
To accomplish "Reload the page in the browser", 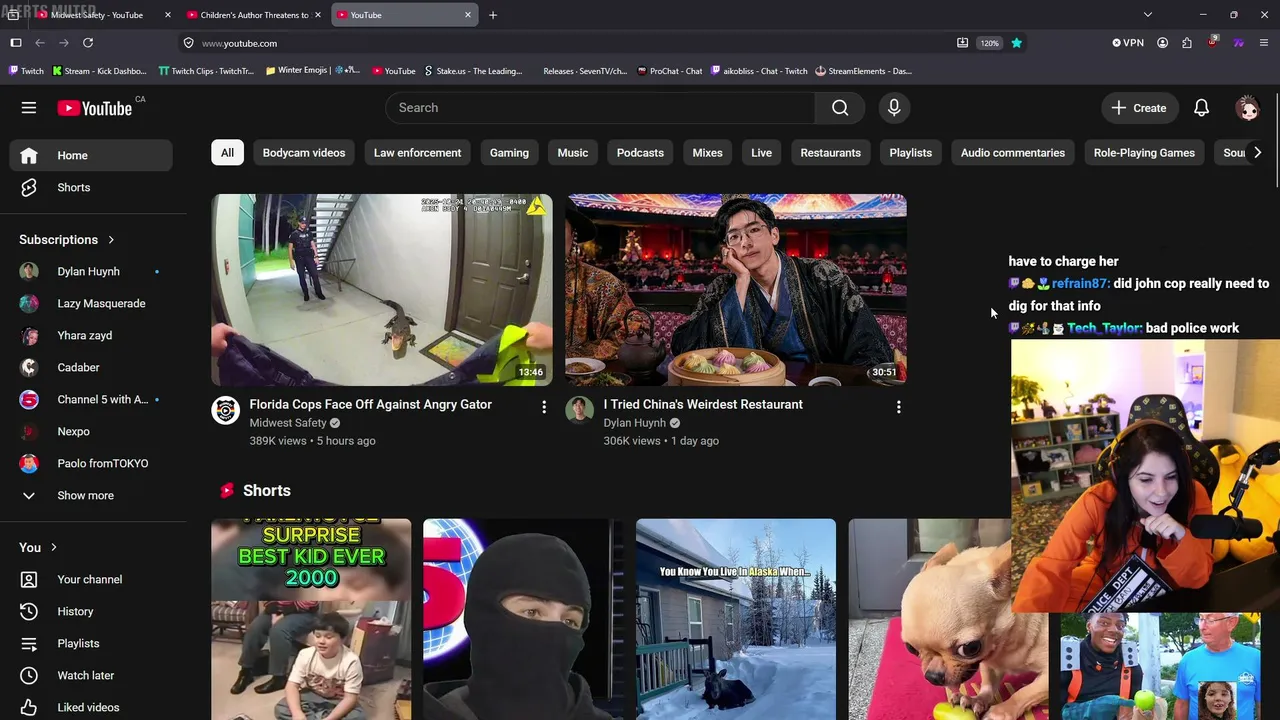I will click(88, 43).
